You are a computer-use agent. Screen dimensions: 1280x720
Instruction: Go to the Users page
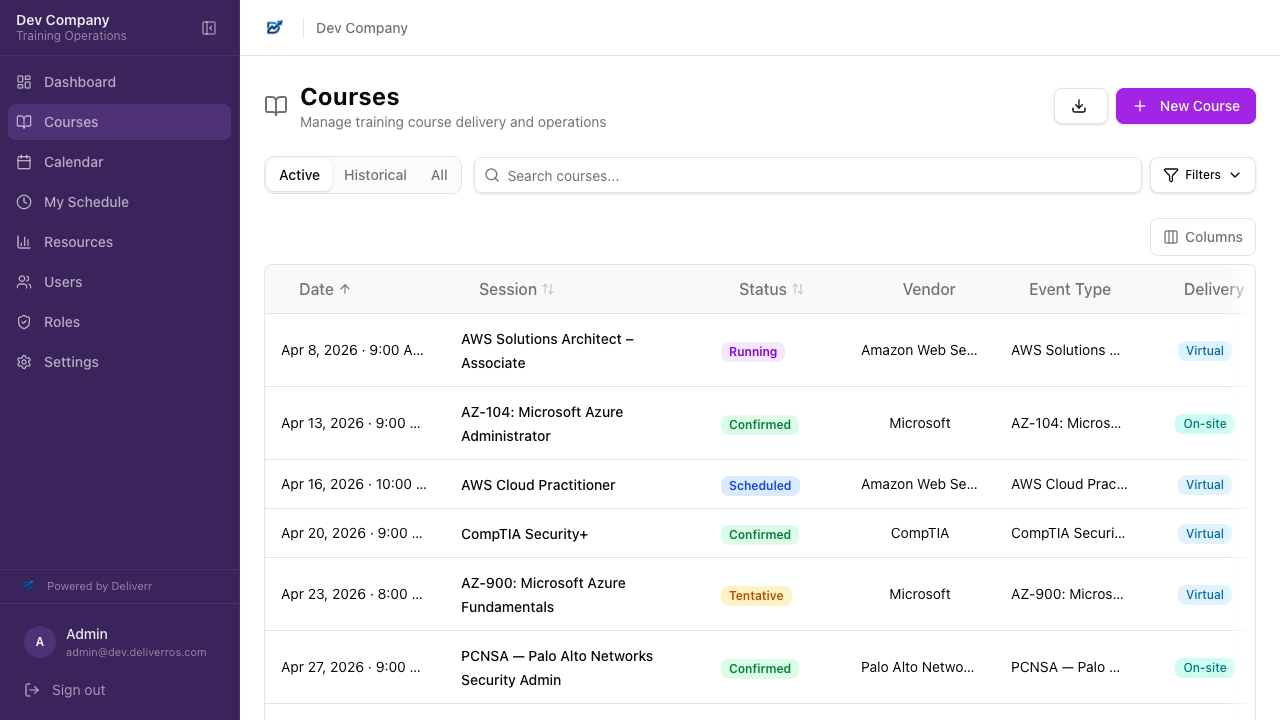pyautogui.click(x=119, y=282)
